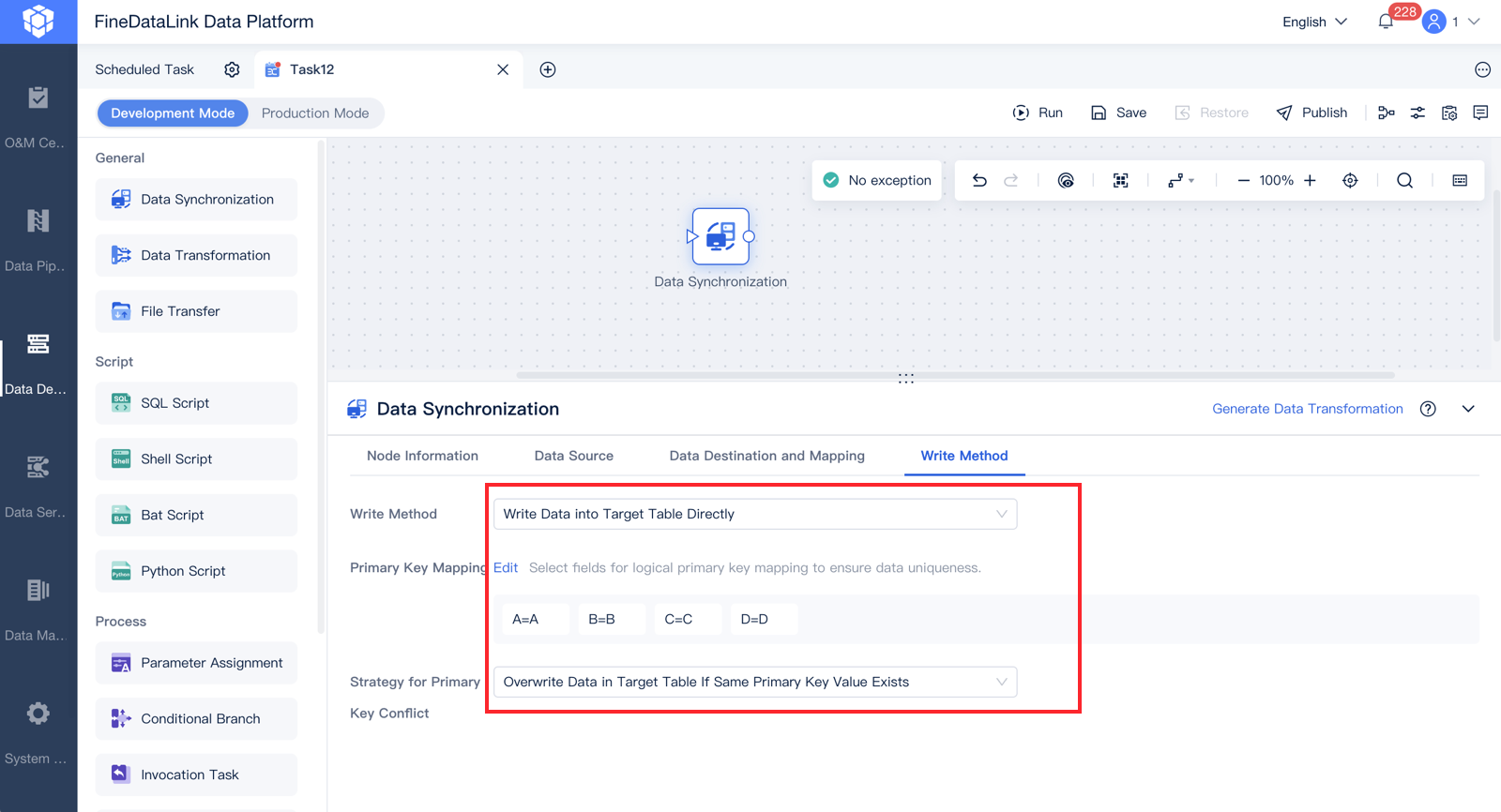Open the Data Pipeline sidebar icon
The width and height of the screenshot is (1501, 812).
(38, 220)
